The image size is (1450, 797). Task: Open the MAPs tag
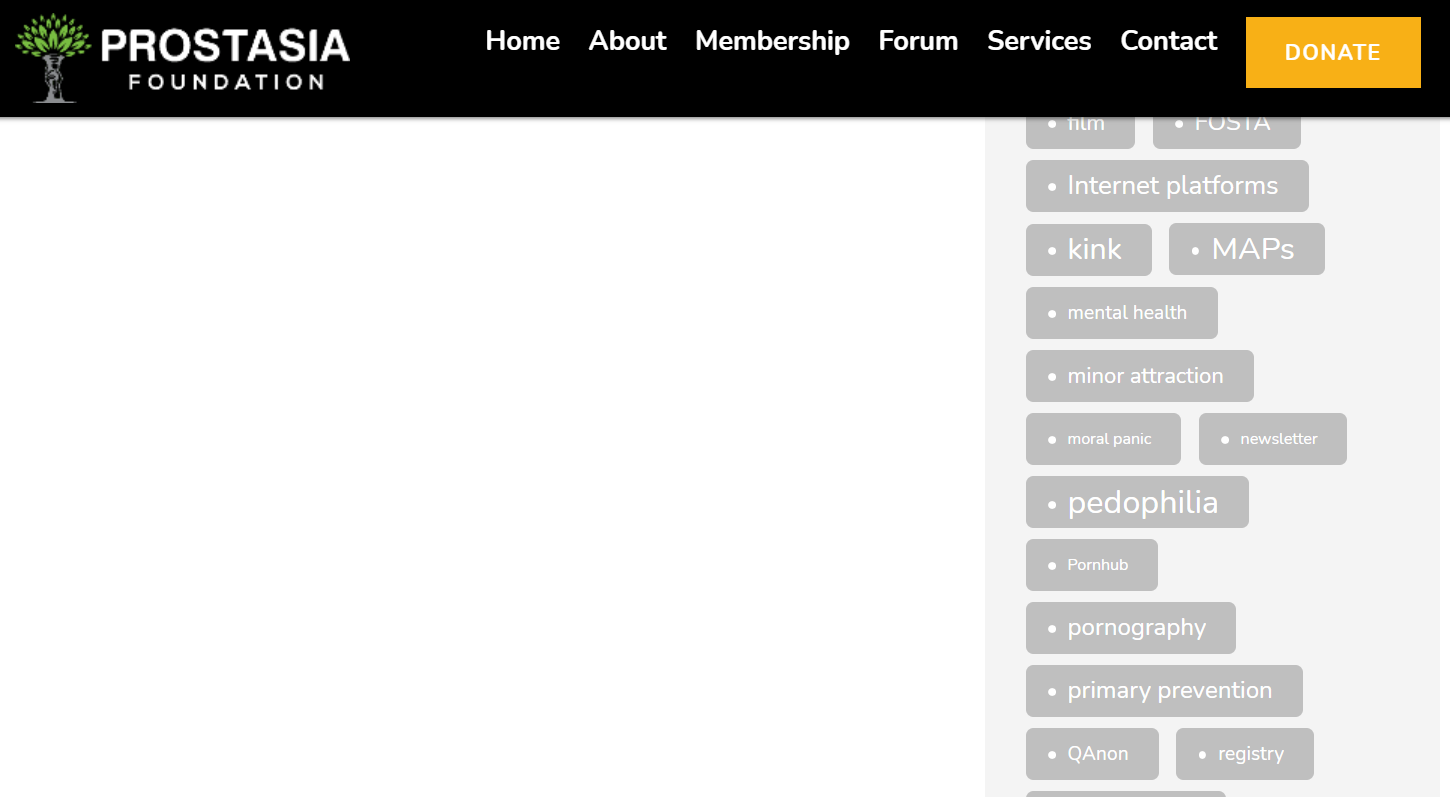1247,249
